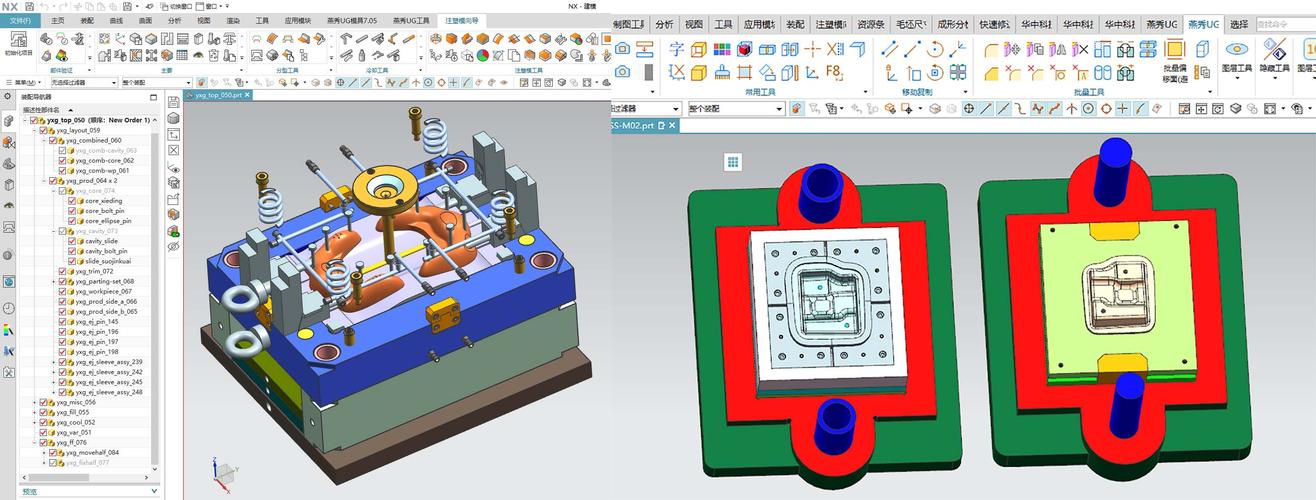Click the F8 view alignment icon

coord(832,72)
